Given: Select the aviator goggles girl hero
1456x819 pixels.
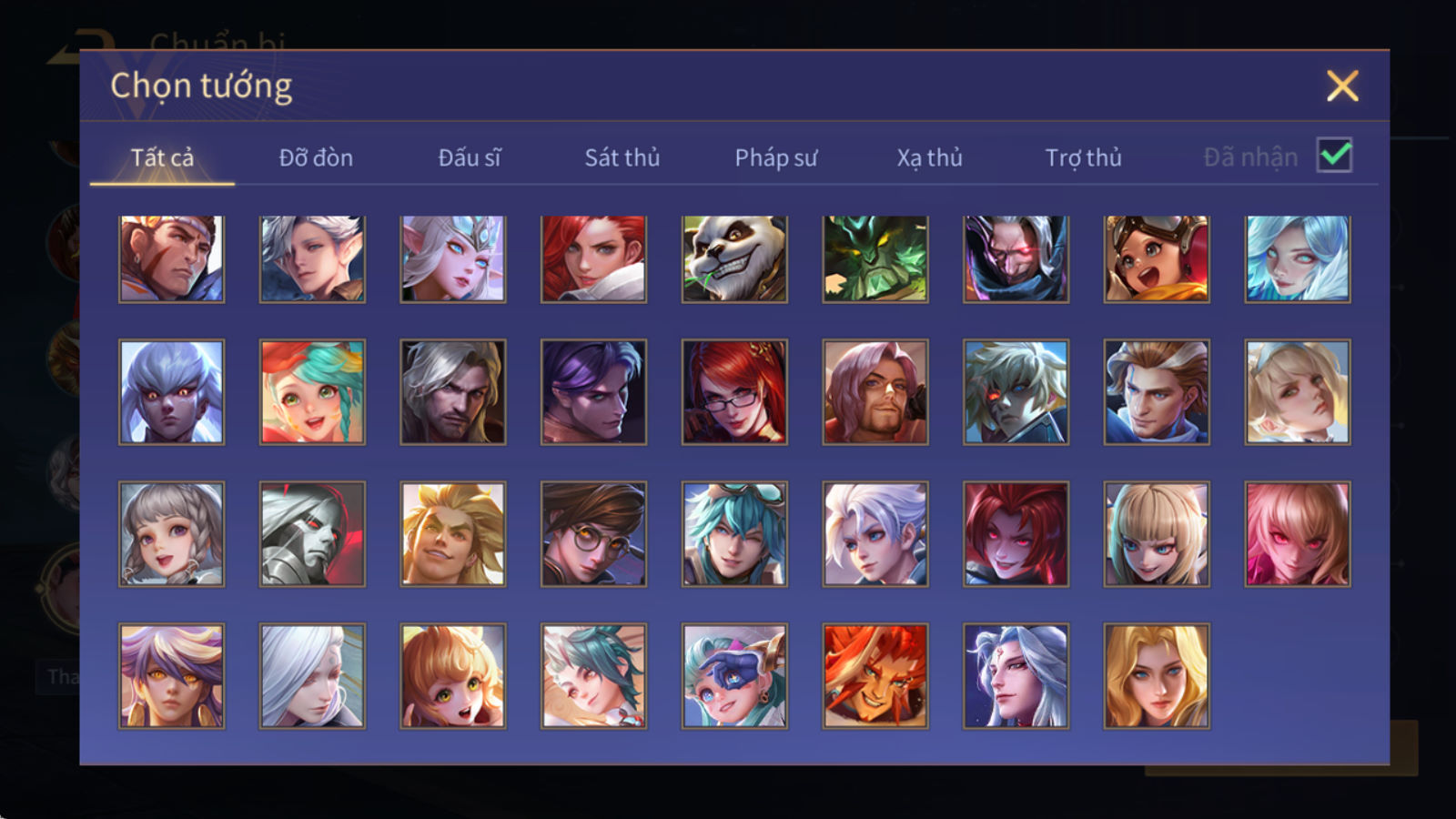Looking at the screenshot, I should pyautogui.click(x=1157, y=259).
